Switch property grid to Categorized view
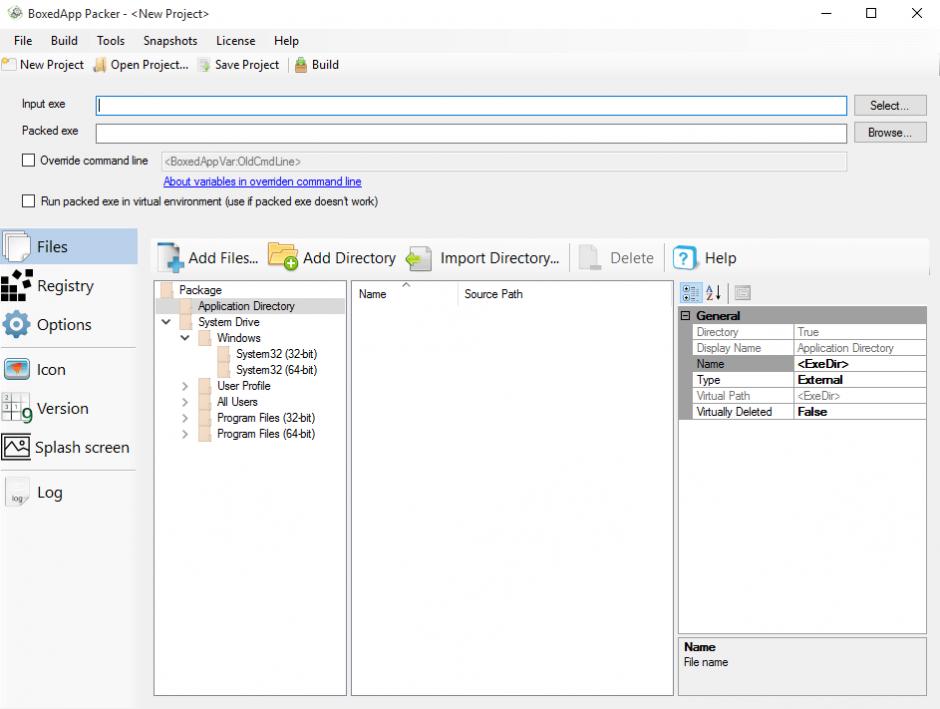Image resolution: width=940 pixels, height=709 pixels. click(x=690, y=292)
